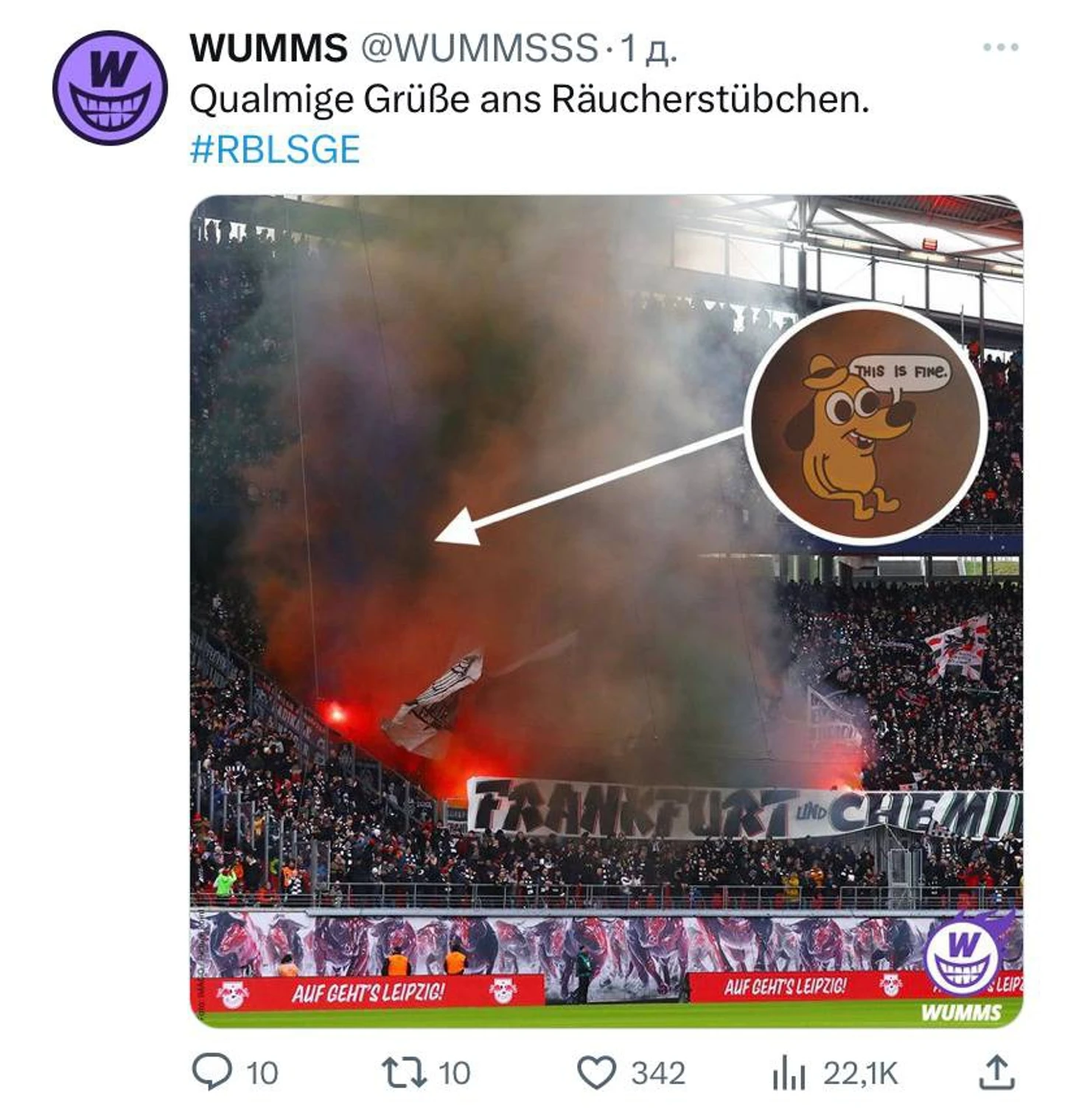Click the repost count 10
The width and height of the screenshot is (1076, 1120).
point(455,1074)
